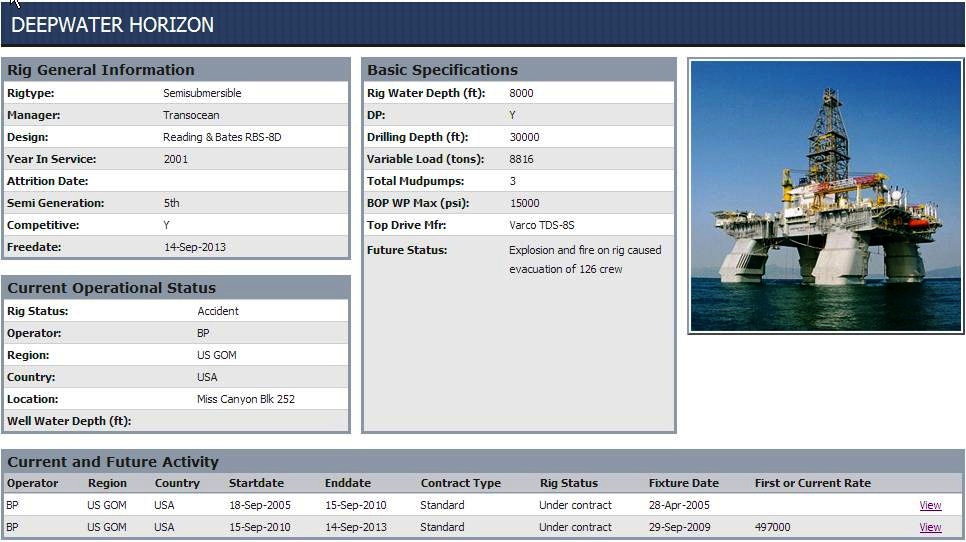Viewport: 966px width, 542px height.
Task: Select the Current and Future Activity header
Action: coord(113,462)
